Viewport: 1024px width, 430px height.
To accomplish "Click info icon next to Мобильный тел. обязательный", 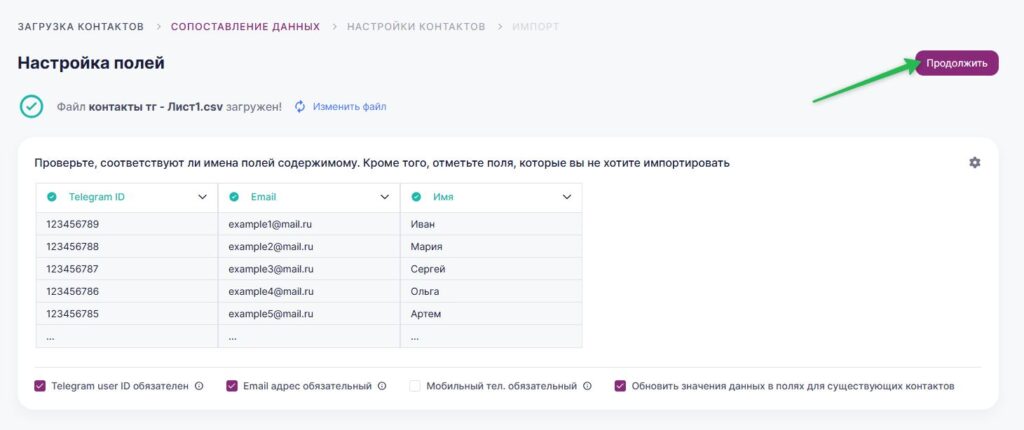I will 587,386.
